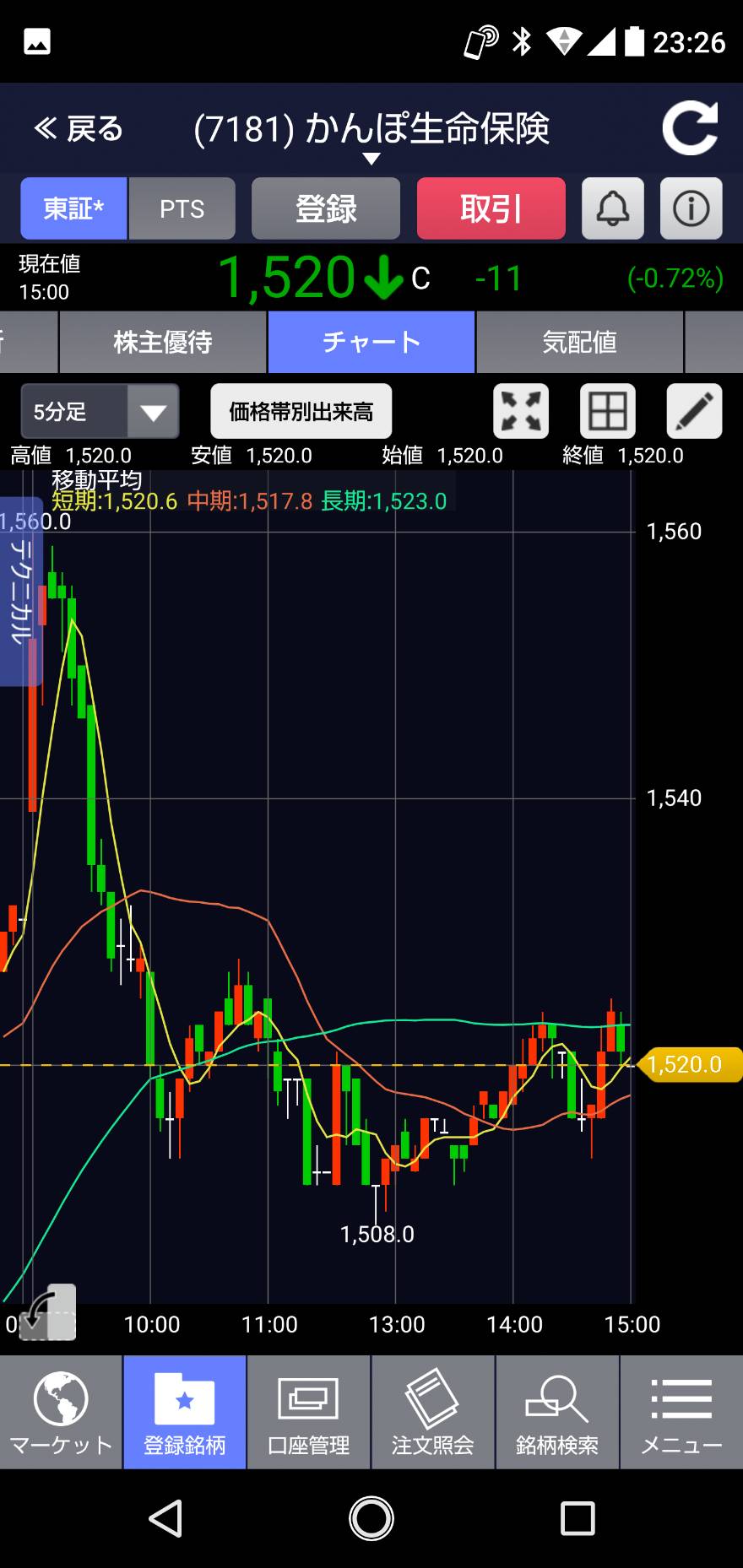
Task: Tap the chart scroll-back arrow icon
Action: tap(48, 1312)
